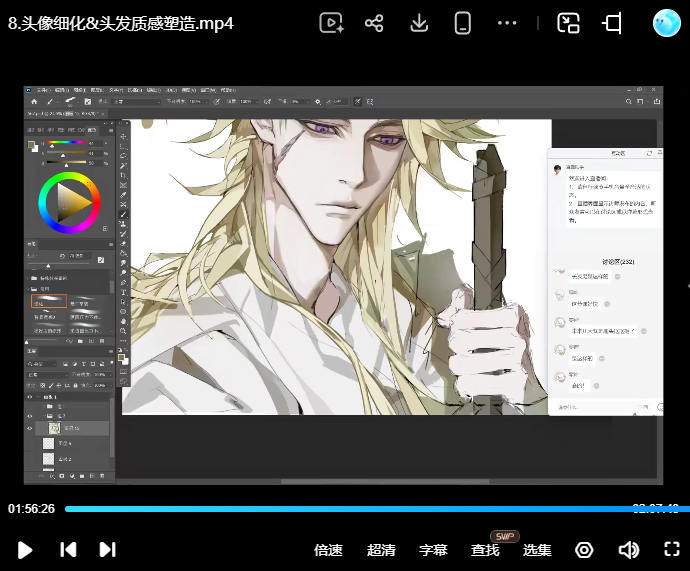690x571 pixels.
Task: Click the Photoshop Home icon
Action: (34, 102)
